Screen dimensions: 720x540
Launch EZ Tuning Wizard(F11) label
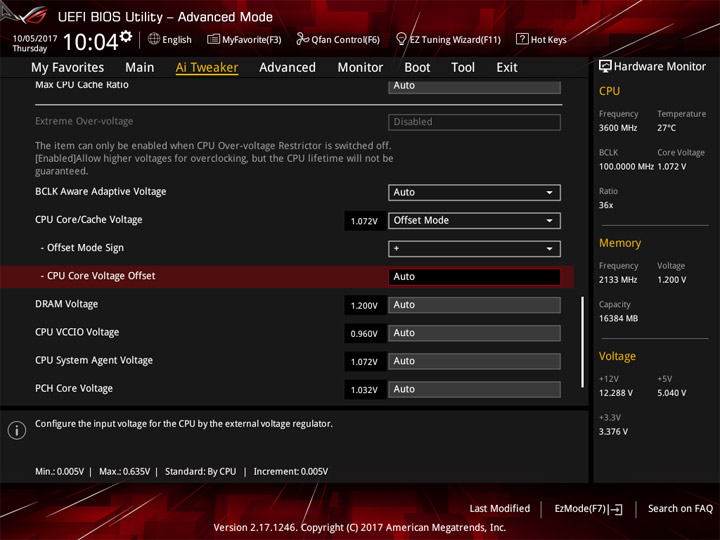(x=455, y=39)
